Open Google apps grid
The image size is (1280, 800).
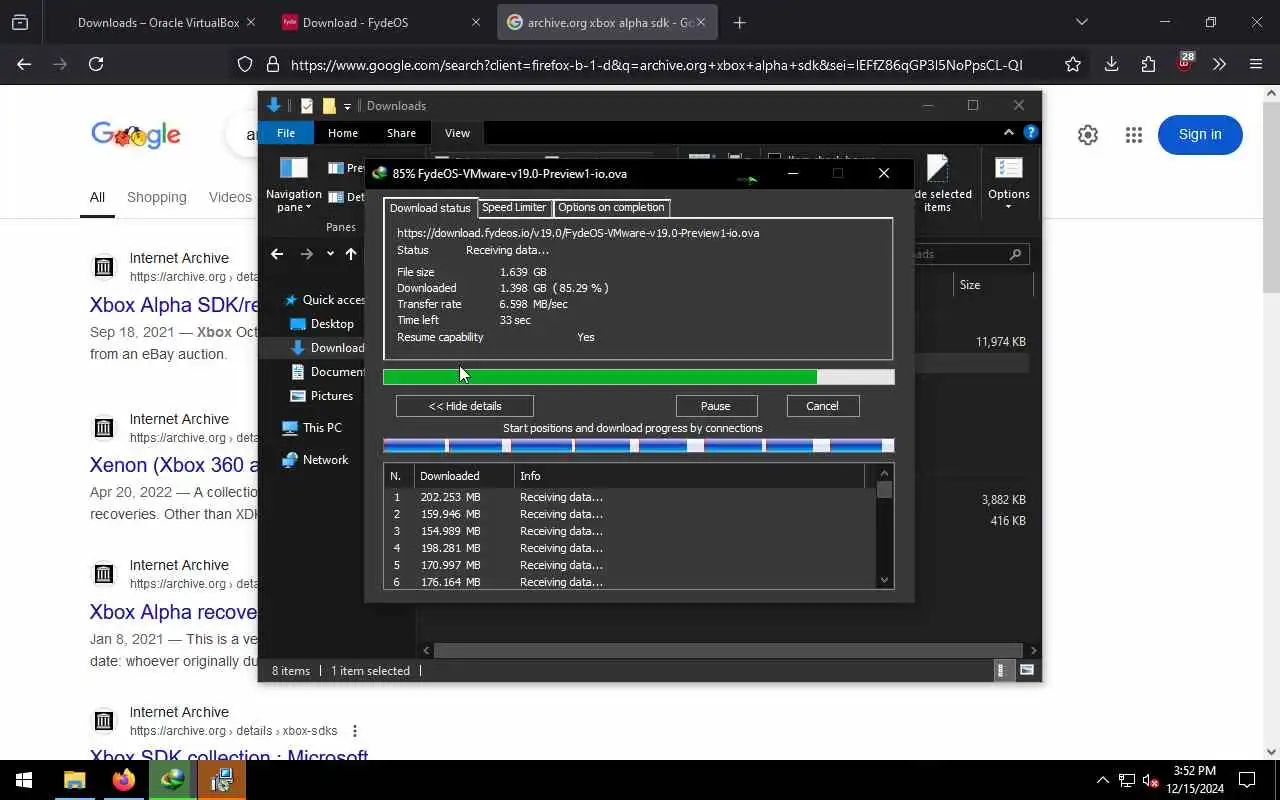(x=1133, y=135)
